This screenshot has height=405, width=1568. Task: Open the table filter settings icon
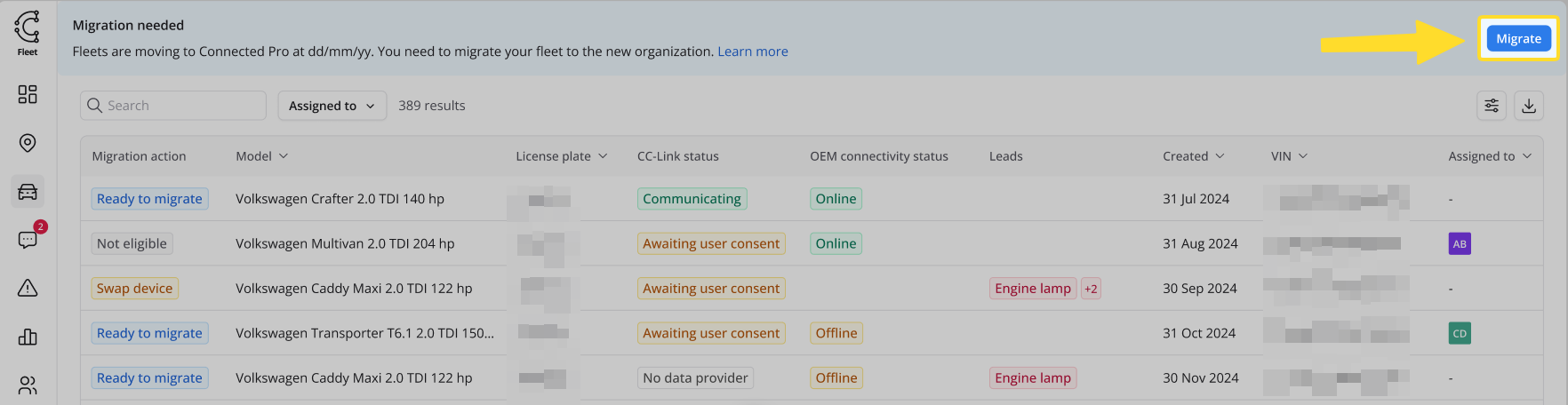[x=1492, y=106]
